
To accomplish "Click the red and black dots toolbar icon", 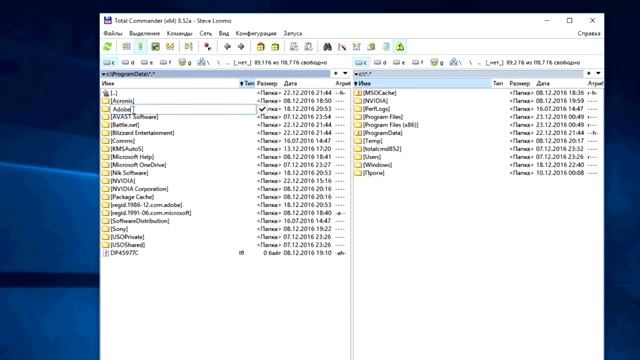I will 207,47.
